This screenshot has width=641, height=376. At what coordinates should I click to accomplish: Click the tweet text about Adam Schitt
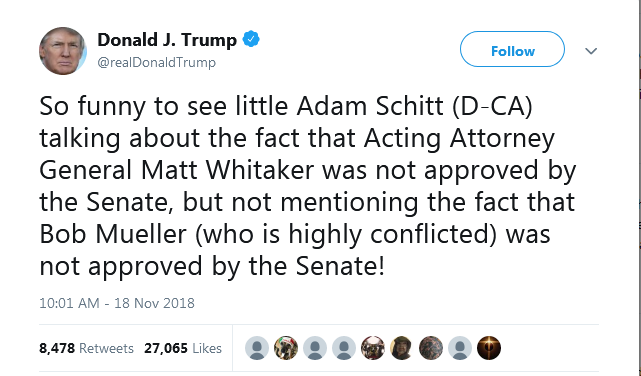tap(307, 186)
